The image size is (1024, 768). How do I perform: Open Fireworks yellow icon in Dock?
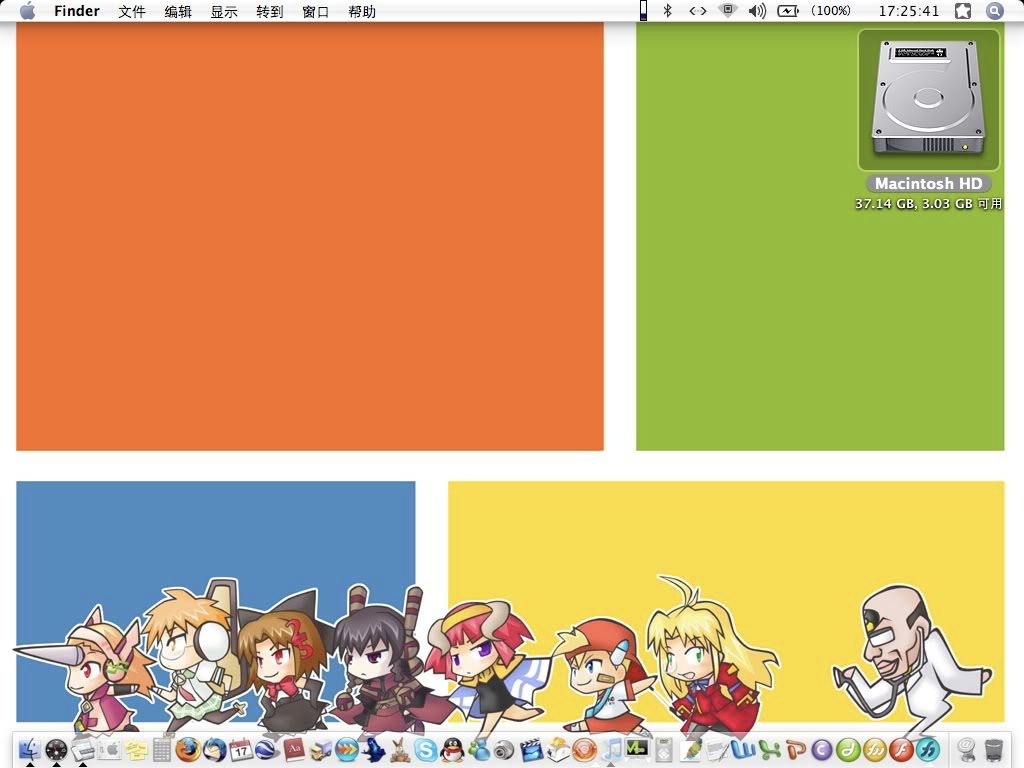pos(875,749)
